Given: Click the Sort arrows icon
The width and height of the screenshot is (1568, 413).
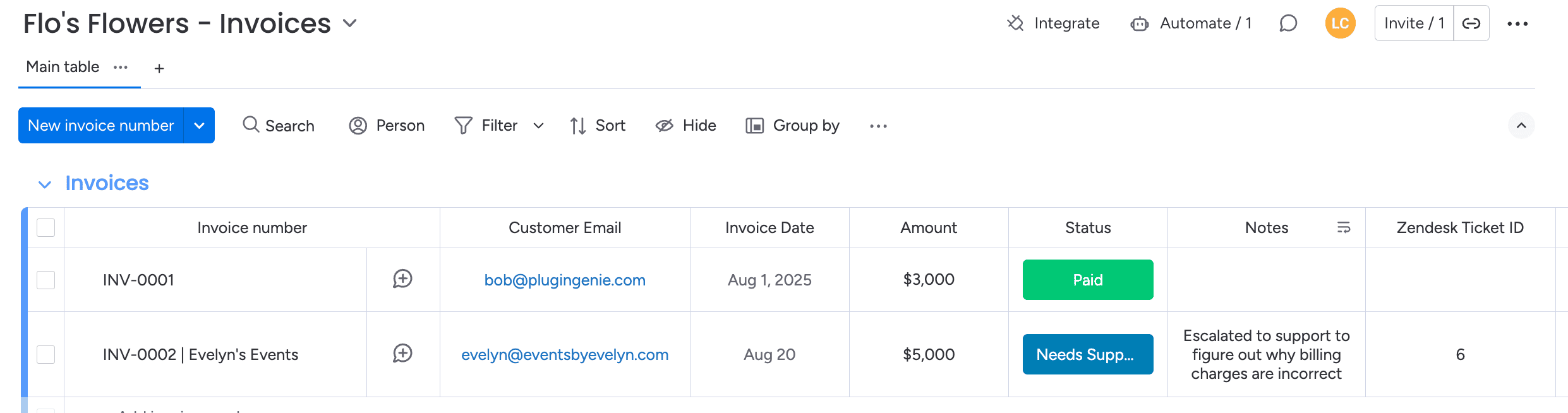Looking at the screenshot, I should [x=577, y=126].
